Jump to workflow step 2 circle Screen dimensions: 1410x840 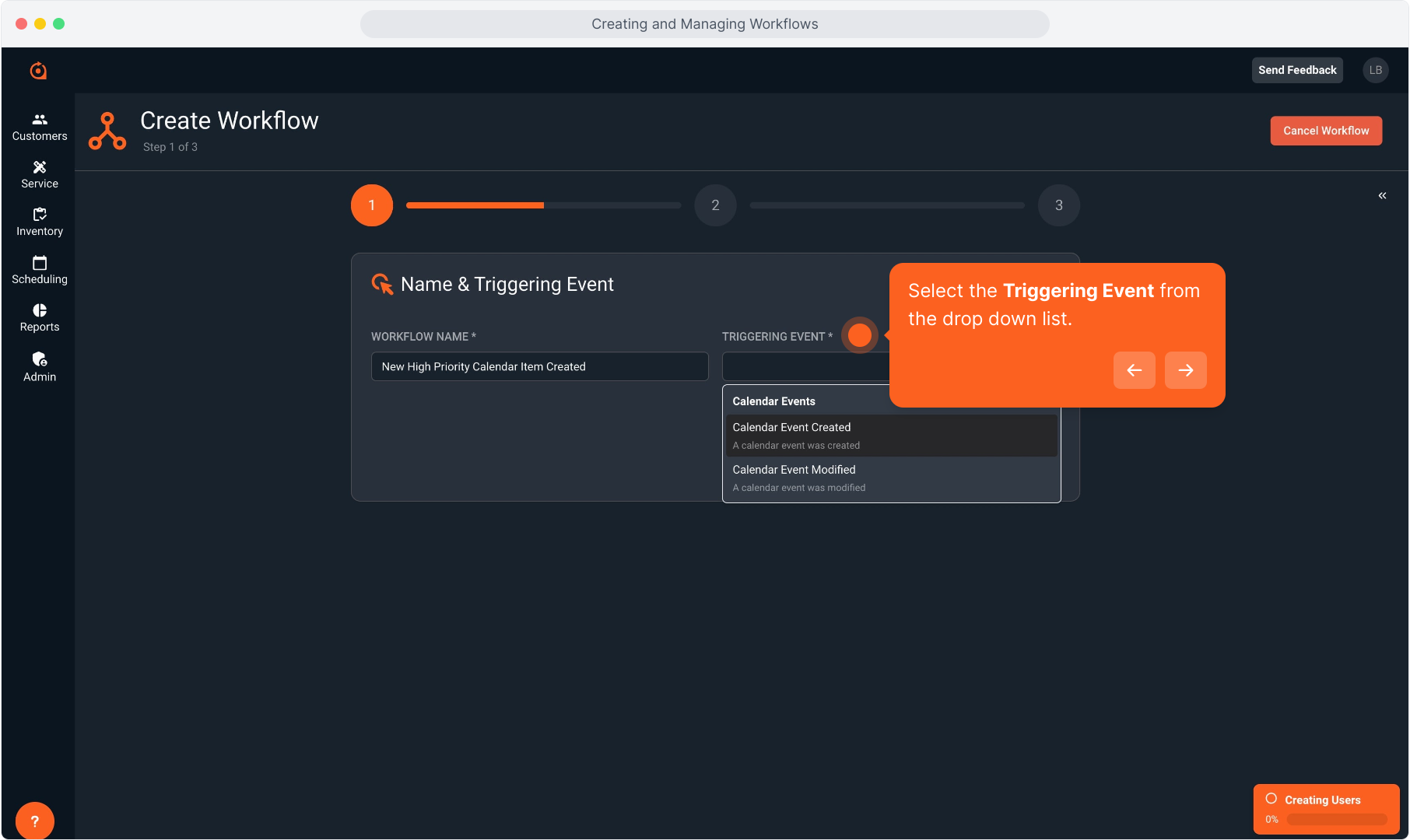point(715,205)
